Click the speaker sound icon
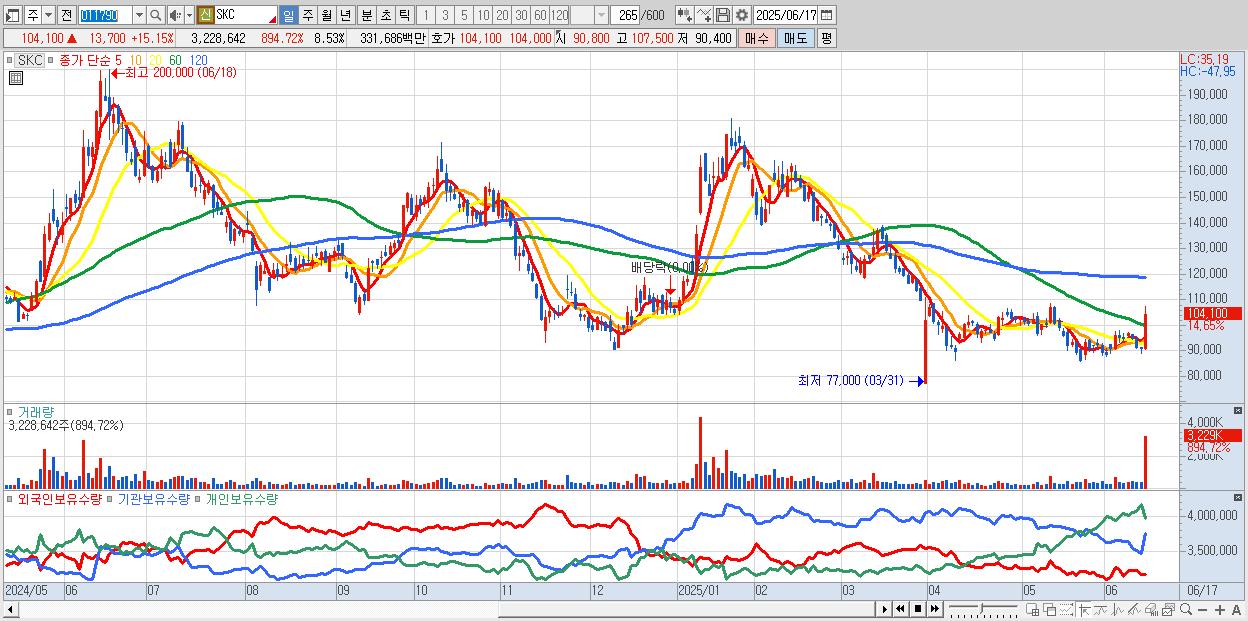The height and width of the screenshot is (621, 1248). click(x=175, y=15)
